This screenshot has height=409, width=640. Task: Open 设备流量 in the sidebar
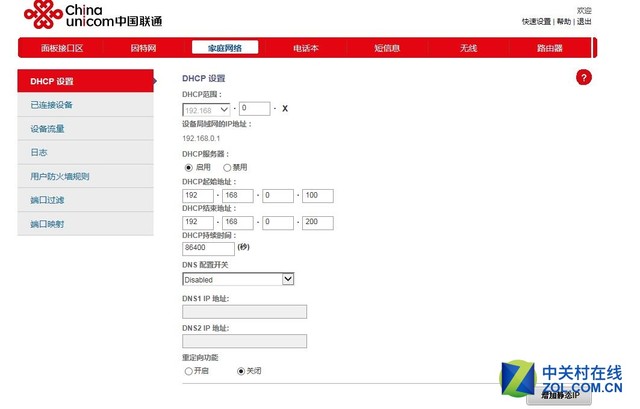click(x=85, y=129)
